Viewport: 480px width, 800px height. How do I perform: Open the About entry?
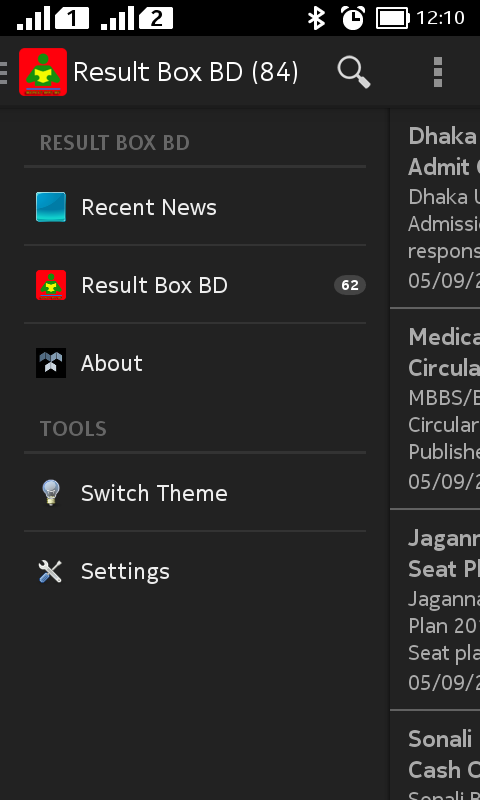coord(195,363)
